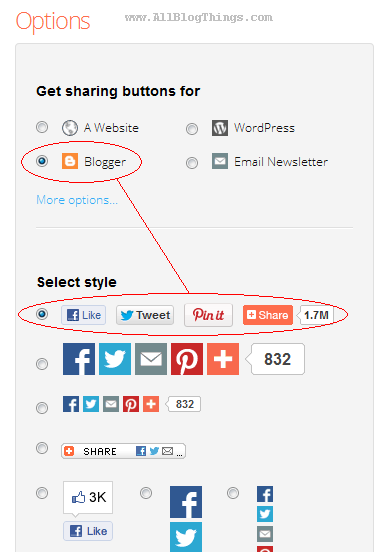The image size is (388, 552).
Task: Click the globe icon beside A Website
Action: (x=70, y=128)
